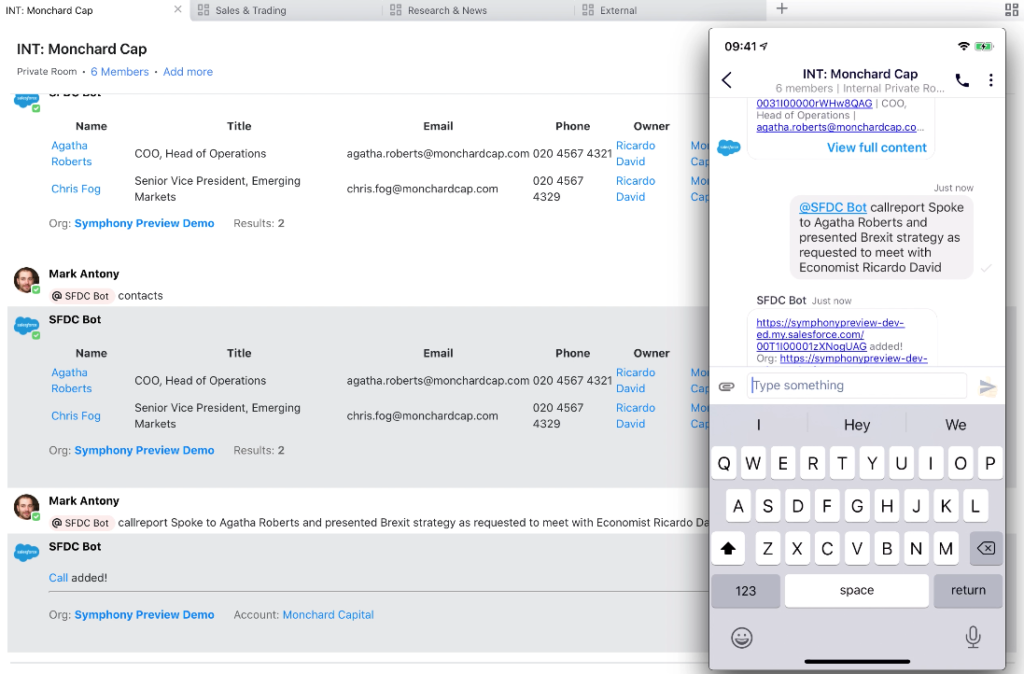Viewport: 1024px width, 674px height.
Task: Click the SFDC Bot Salesforce avatar above Call added
Action: (27, 553)
